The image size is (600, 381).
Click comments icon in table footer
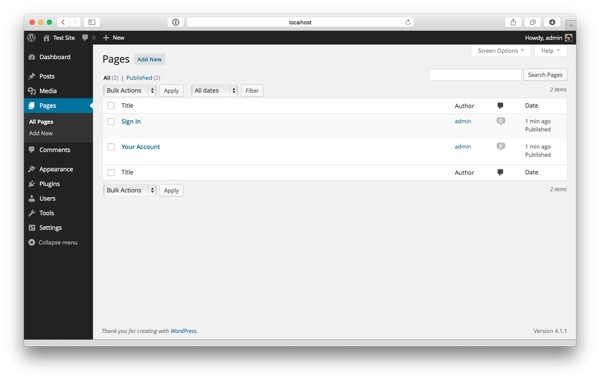point(500,172)
